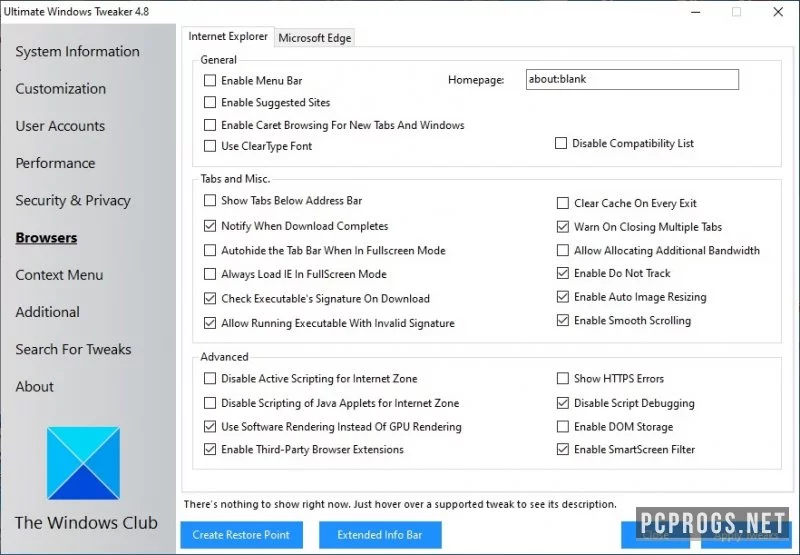
Task: Enable Caret Browsing For New Tabs
Action: pyautogui.click(x=210, y=125)
